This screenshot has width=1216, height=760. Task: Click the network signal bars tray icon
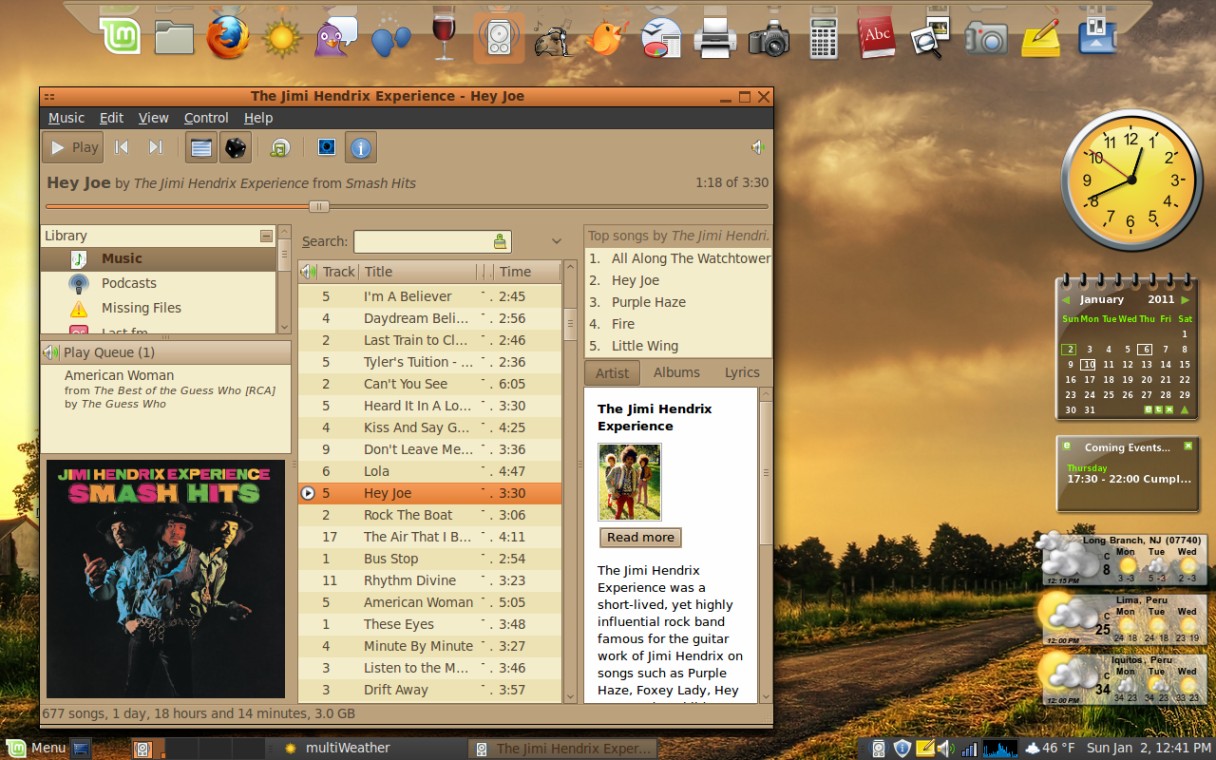point(968,748)
